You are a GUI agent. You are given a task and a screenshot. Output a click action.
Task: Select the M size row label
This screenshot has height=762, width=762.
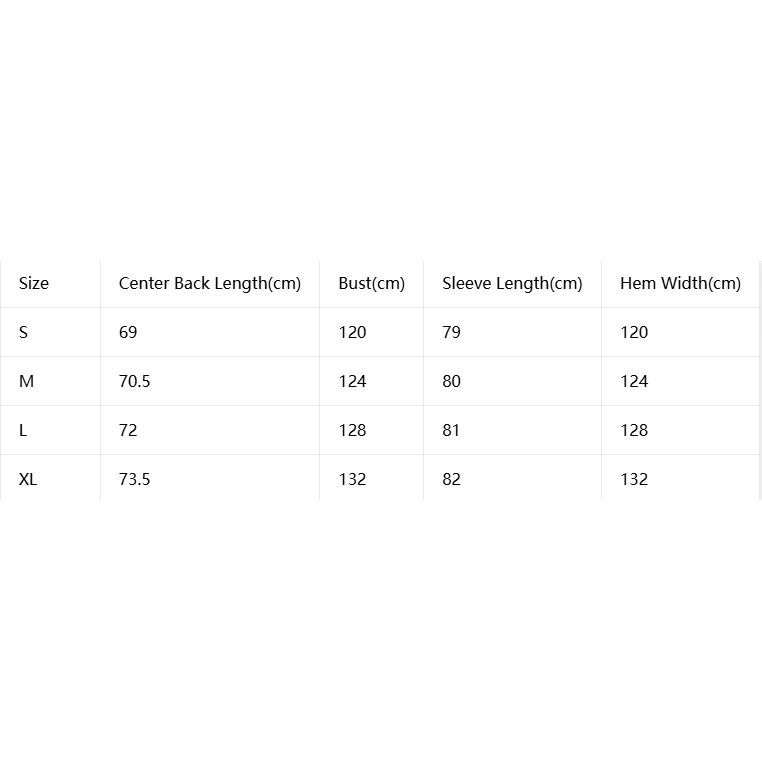pyautogui.click(x=26, y=381)
